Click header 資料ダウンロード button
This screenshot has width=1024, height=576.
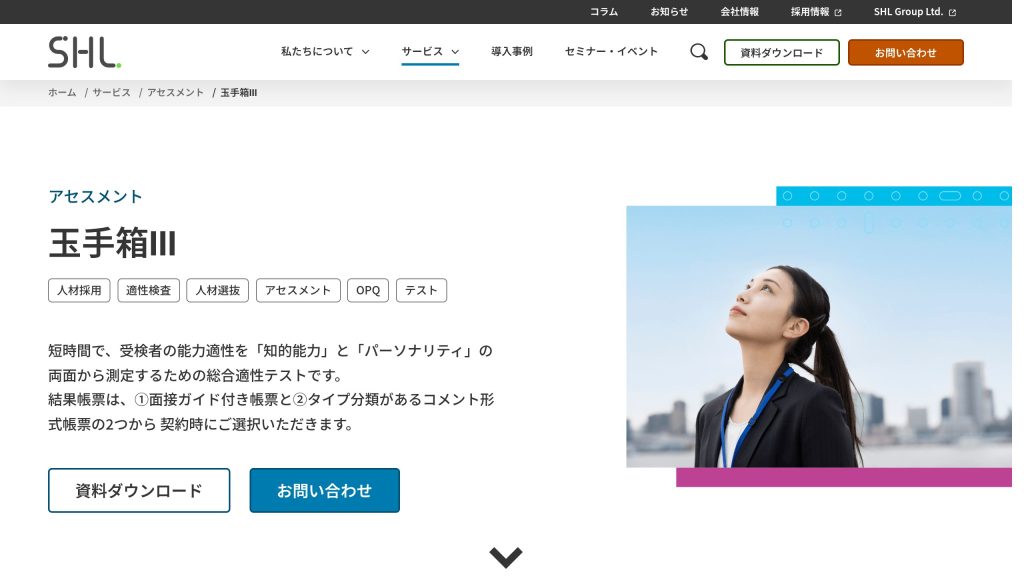point(782,52)
